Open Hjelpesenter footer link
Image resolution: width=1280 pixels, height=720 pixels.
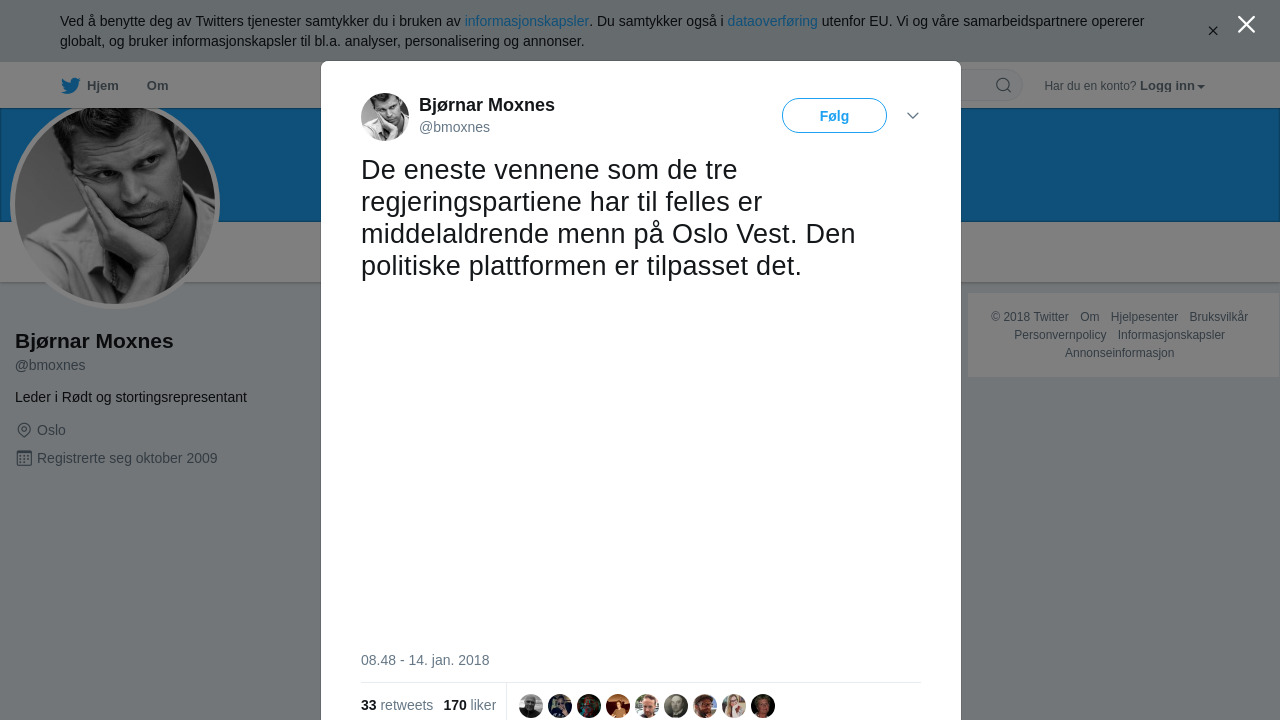[x=1144, y=317]
